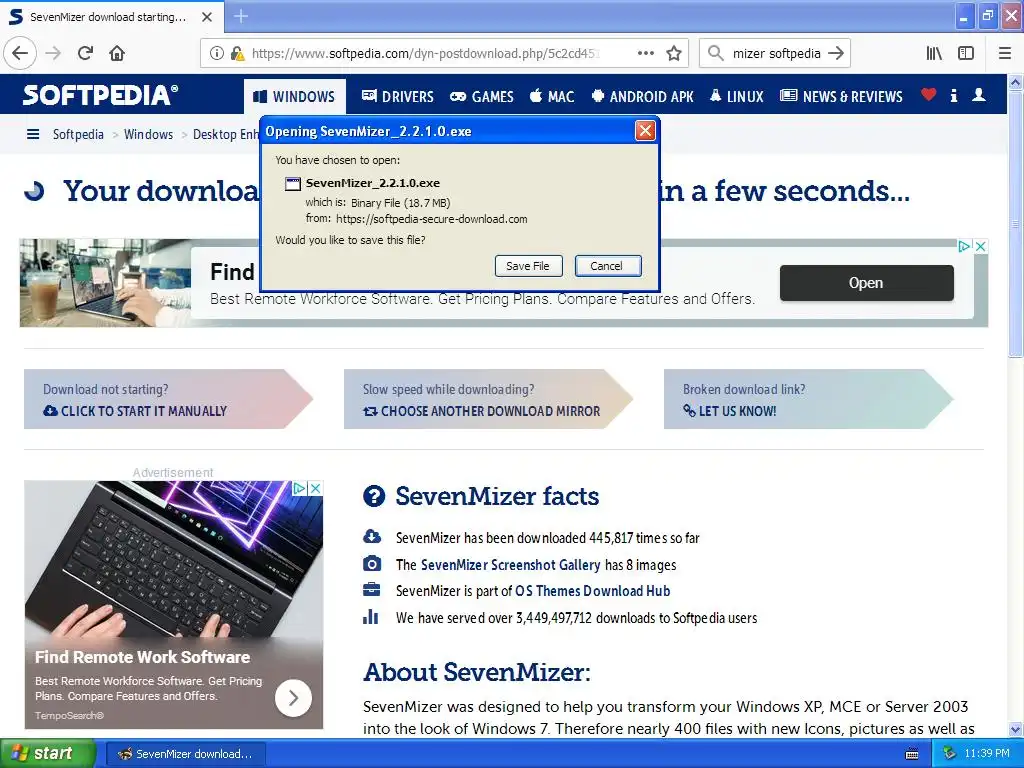Image resolution: width=1024 pixels, height=768 pixels.
Task: Open Softpedia breadcrumb hamburger menu
Action: pyautogui.click(x=33, y=134)
